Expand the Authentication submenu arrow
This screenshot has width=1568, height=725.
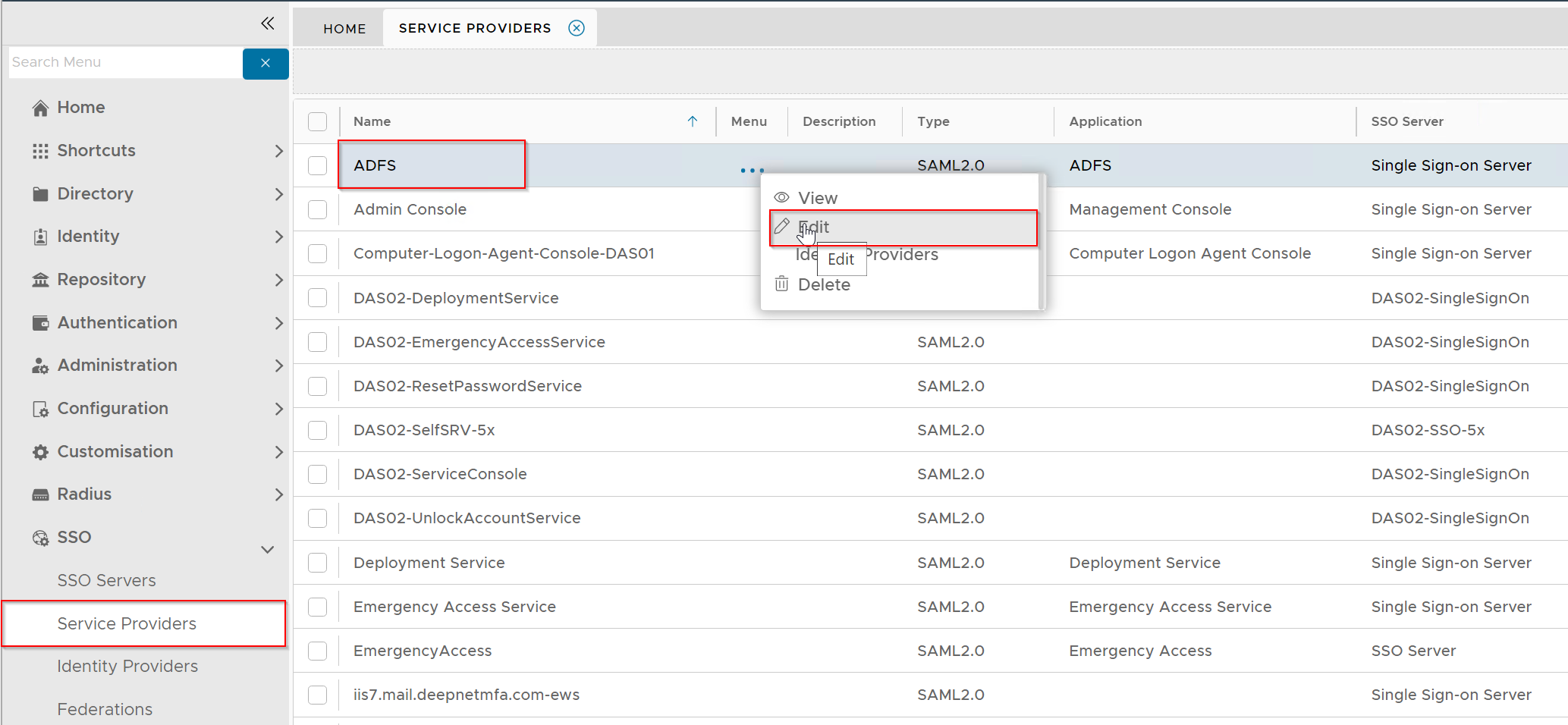point(278,323)
